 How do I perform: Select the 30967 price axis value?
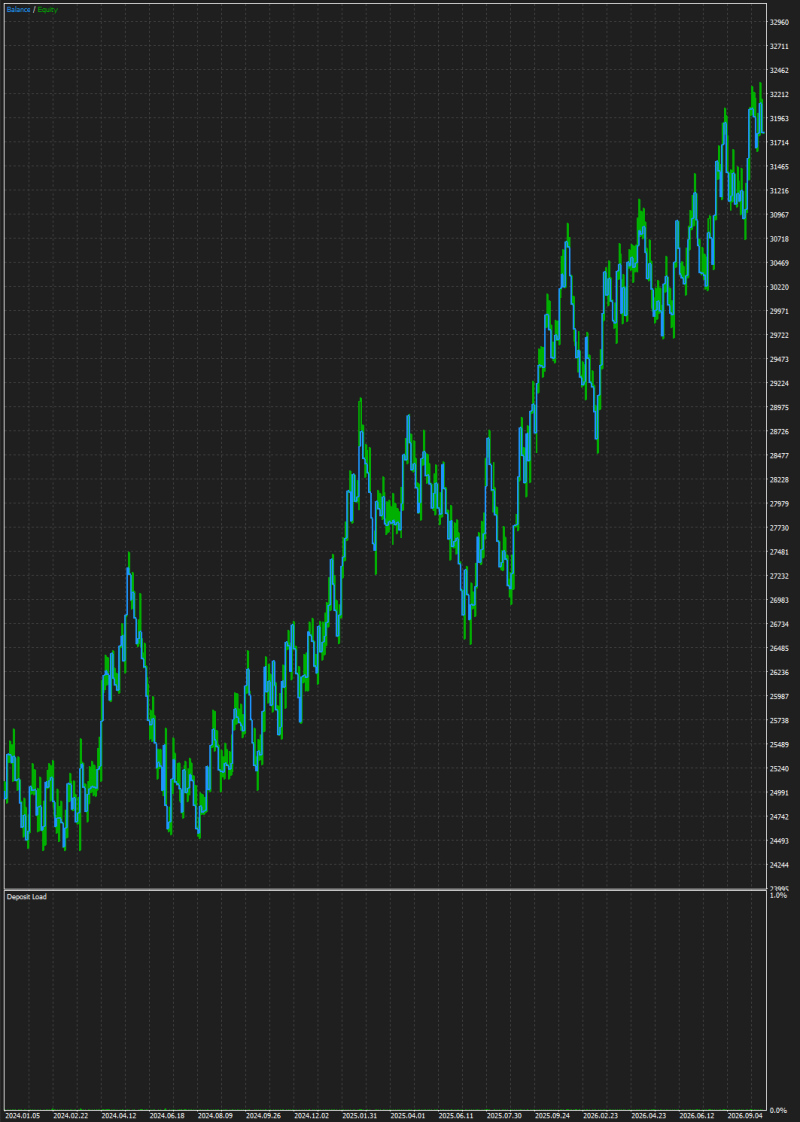[x=779, y=215]
